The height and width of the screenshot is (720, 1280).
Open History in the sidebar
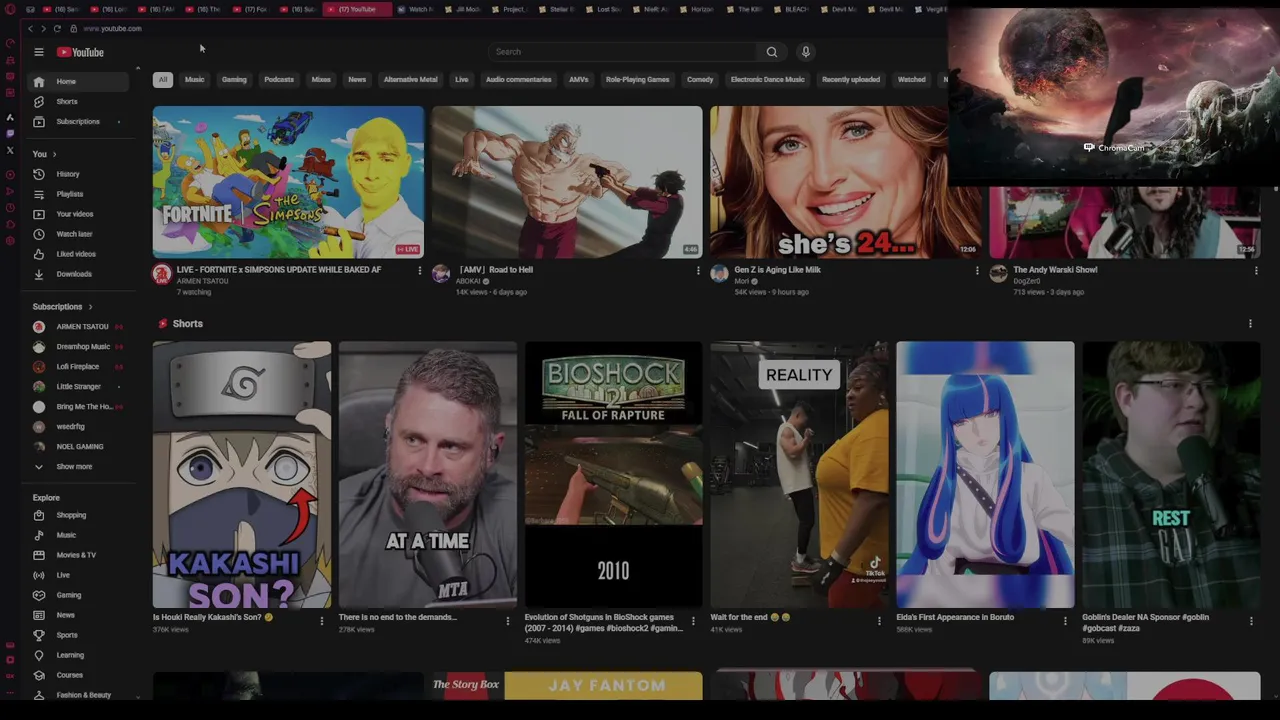[x=78, y=174]
